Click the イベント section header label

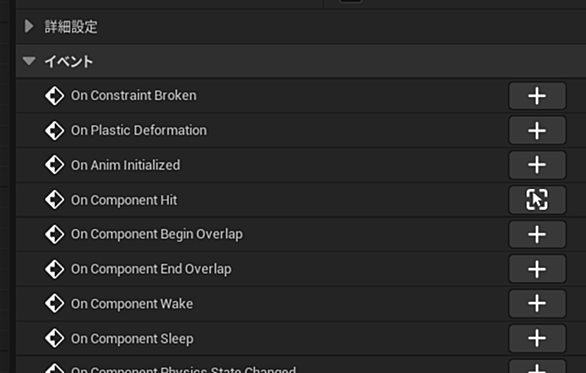tap(69, 61)
